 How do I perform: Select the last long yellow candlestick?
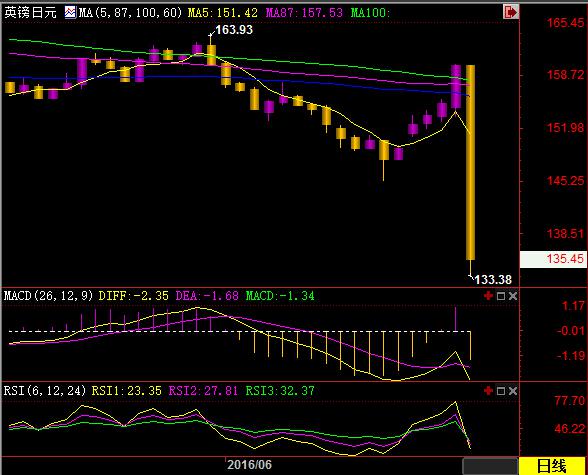470,162
